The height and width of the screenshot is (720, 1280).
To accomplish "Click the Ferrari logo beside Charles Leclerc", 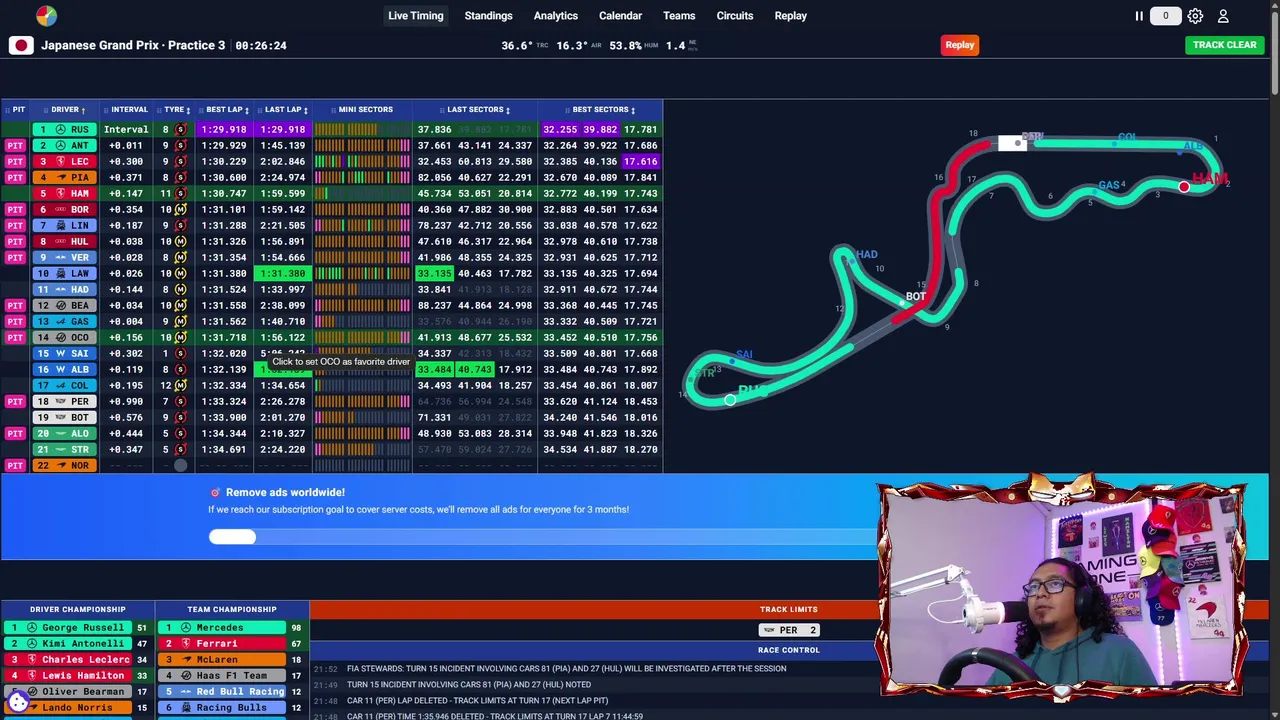I will tap(32, 659).
